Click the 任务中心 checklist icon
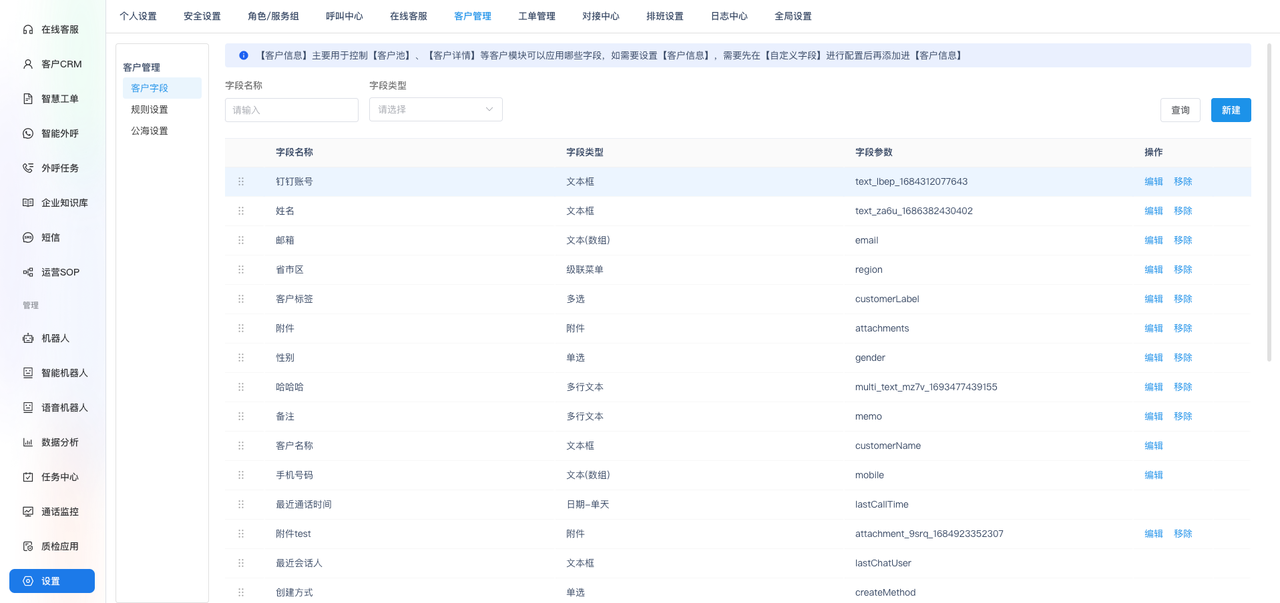 point(28,477)
